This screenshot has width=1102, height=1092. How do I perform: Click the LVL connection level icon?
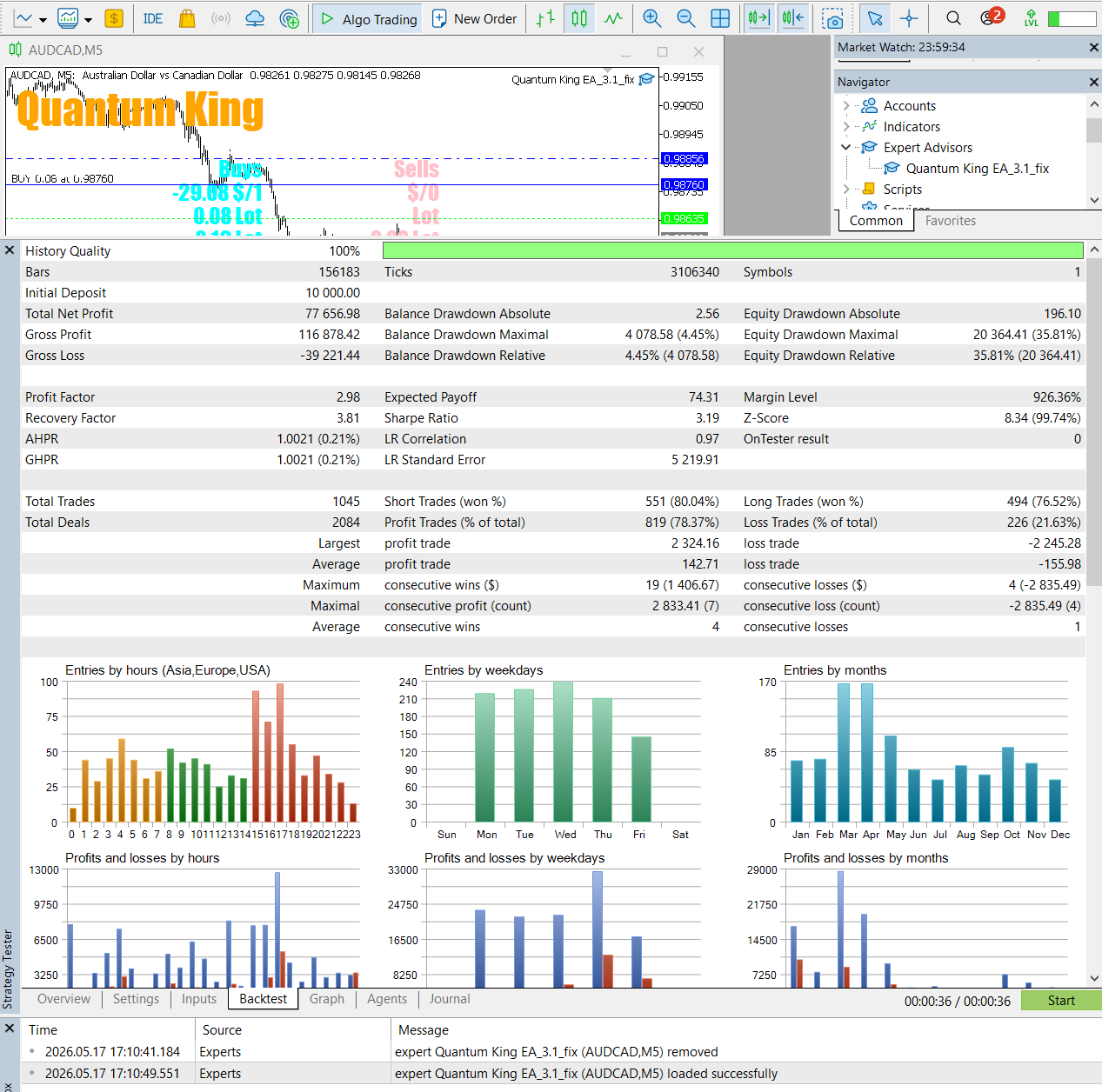coord(1031,18)
